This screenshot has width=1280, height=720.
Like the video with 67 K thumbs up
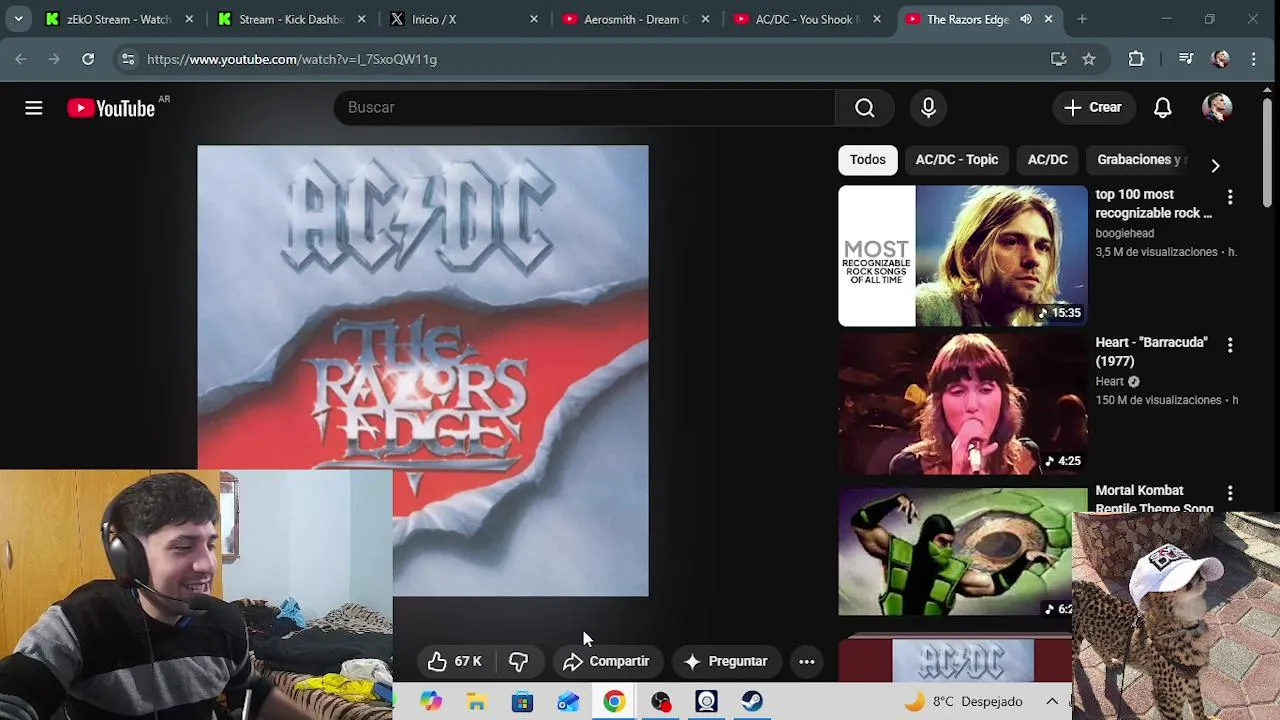[454, 661]
